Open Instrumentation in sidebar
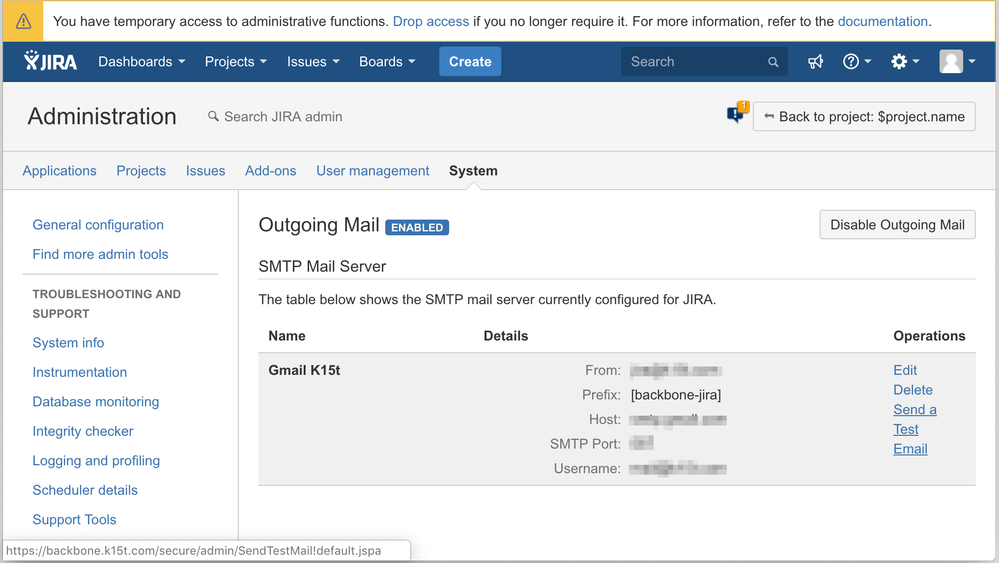Viewport: 999px width, 563px height. (x=80, y=372)
